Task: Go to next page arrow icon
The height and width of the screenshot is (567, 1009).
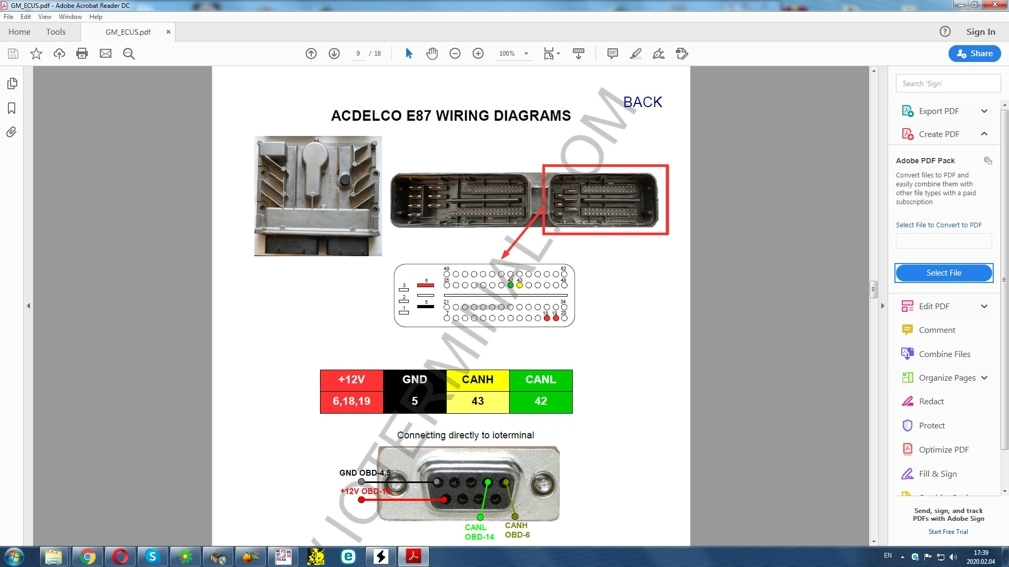Action: point(334,53)
